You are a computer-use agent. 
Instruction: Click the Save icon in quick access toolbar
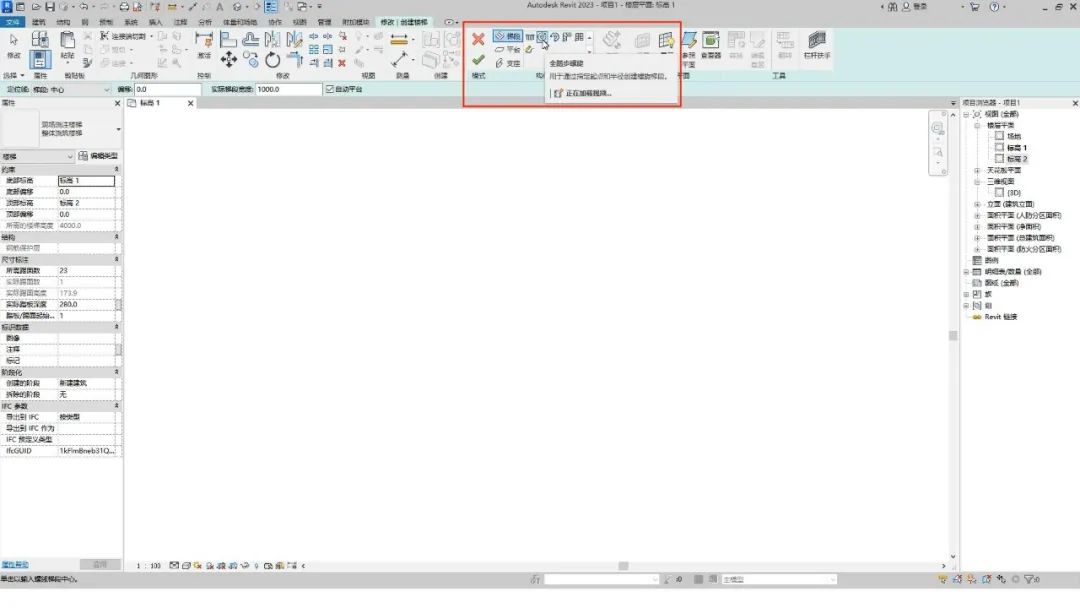click(x=50, y=6)
